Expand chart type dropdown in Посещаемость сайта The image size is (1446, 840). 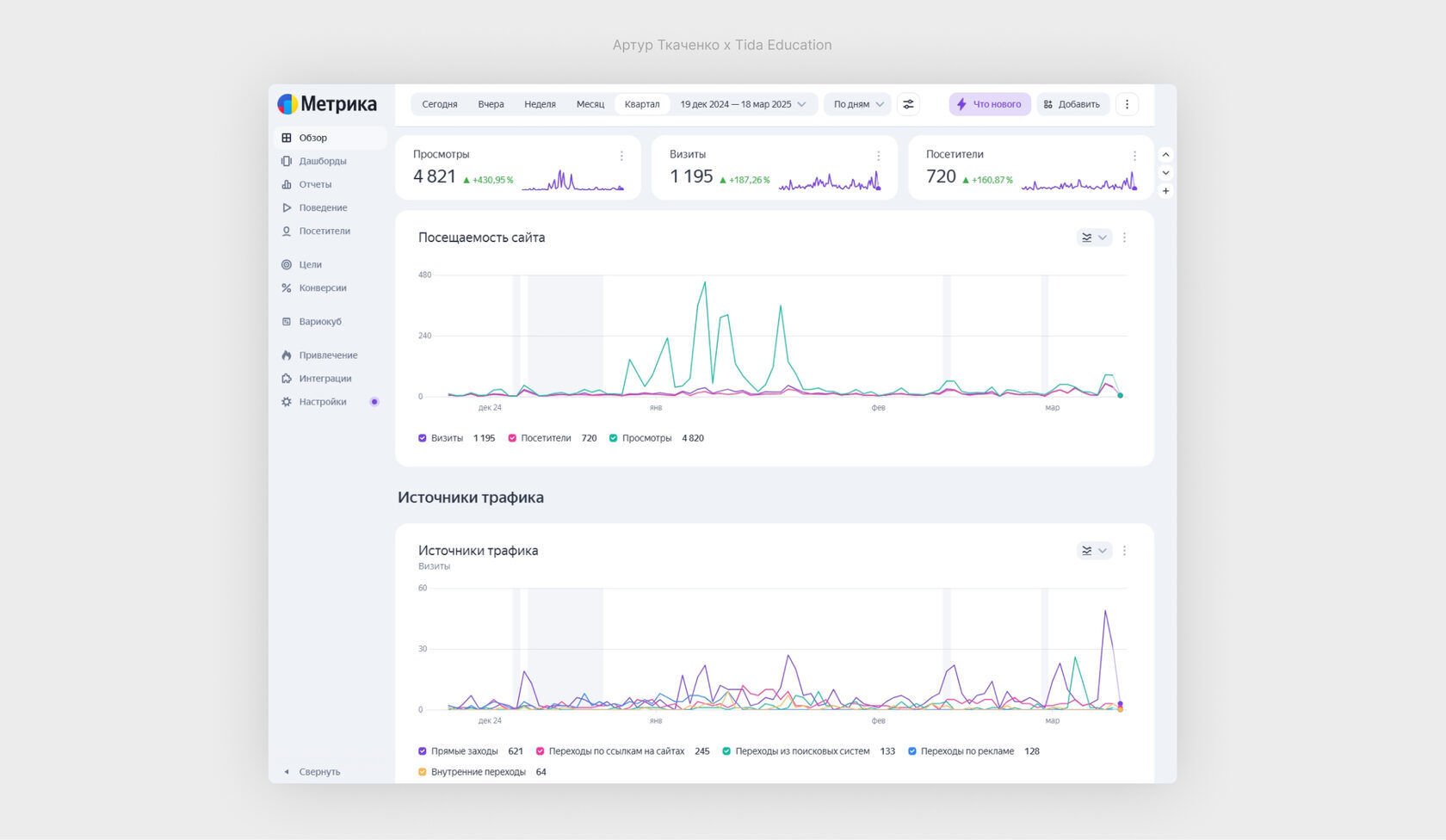click(1094, 238)
